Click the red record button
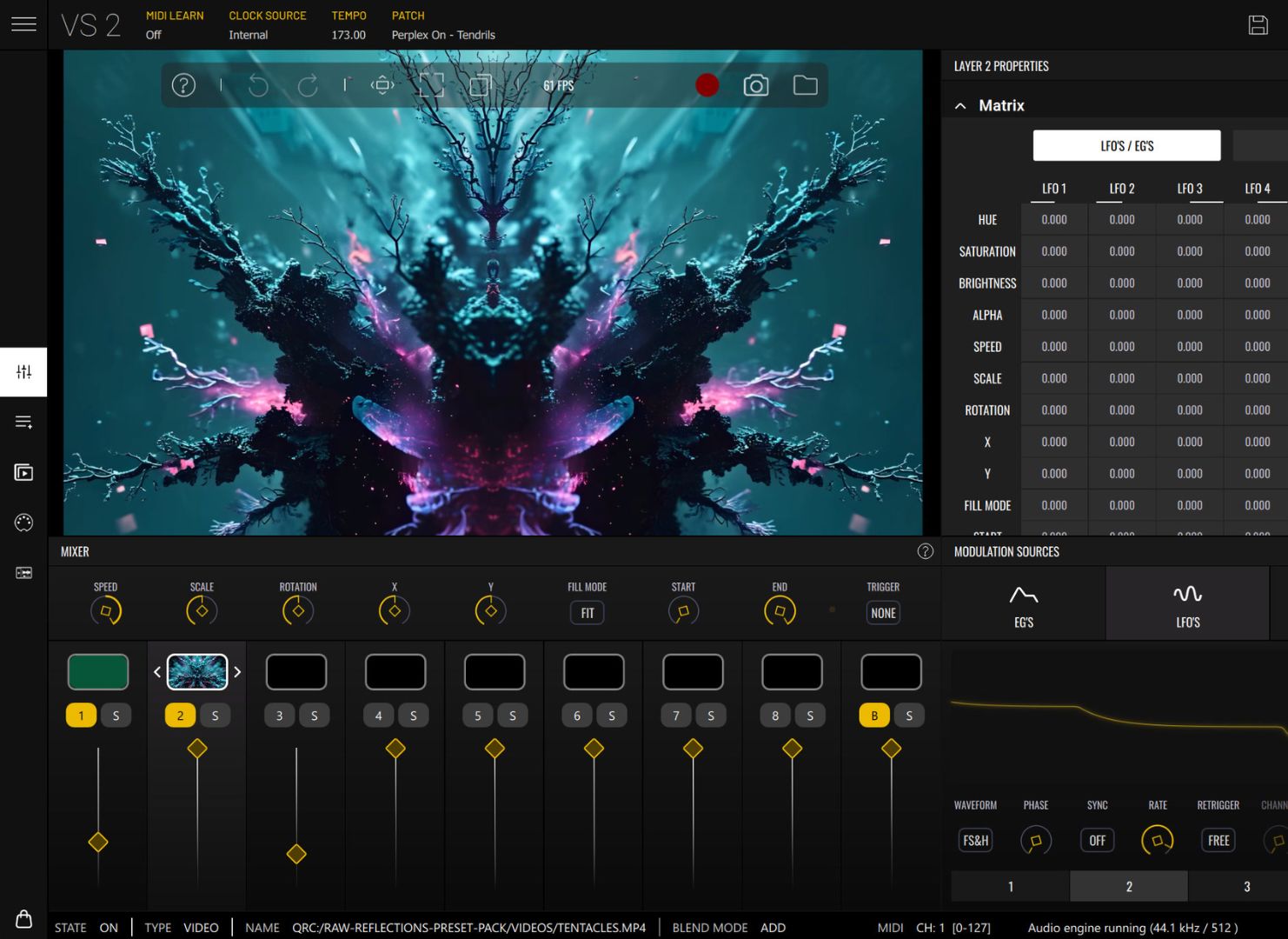The width and height of the screenshot is (1288, 939). click(707, 85)
